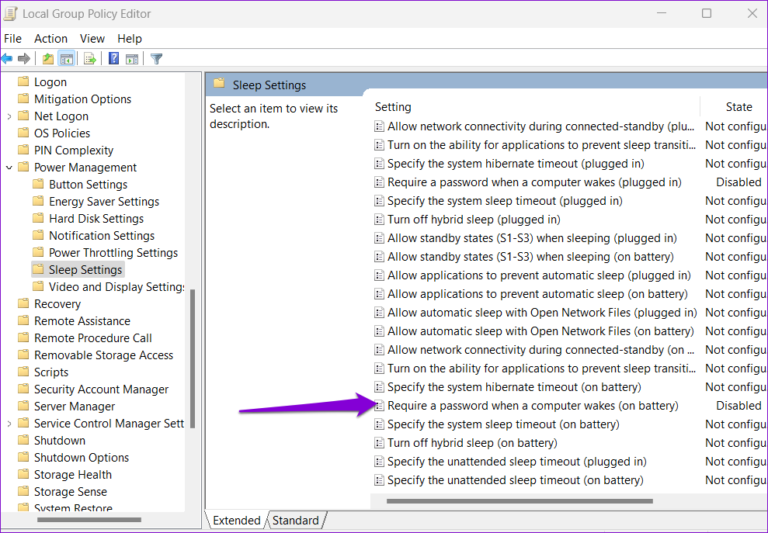
Task: Select Power Throttling Settings folder
Action: click(x=113, y=253)
